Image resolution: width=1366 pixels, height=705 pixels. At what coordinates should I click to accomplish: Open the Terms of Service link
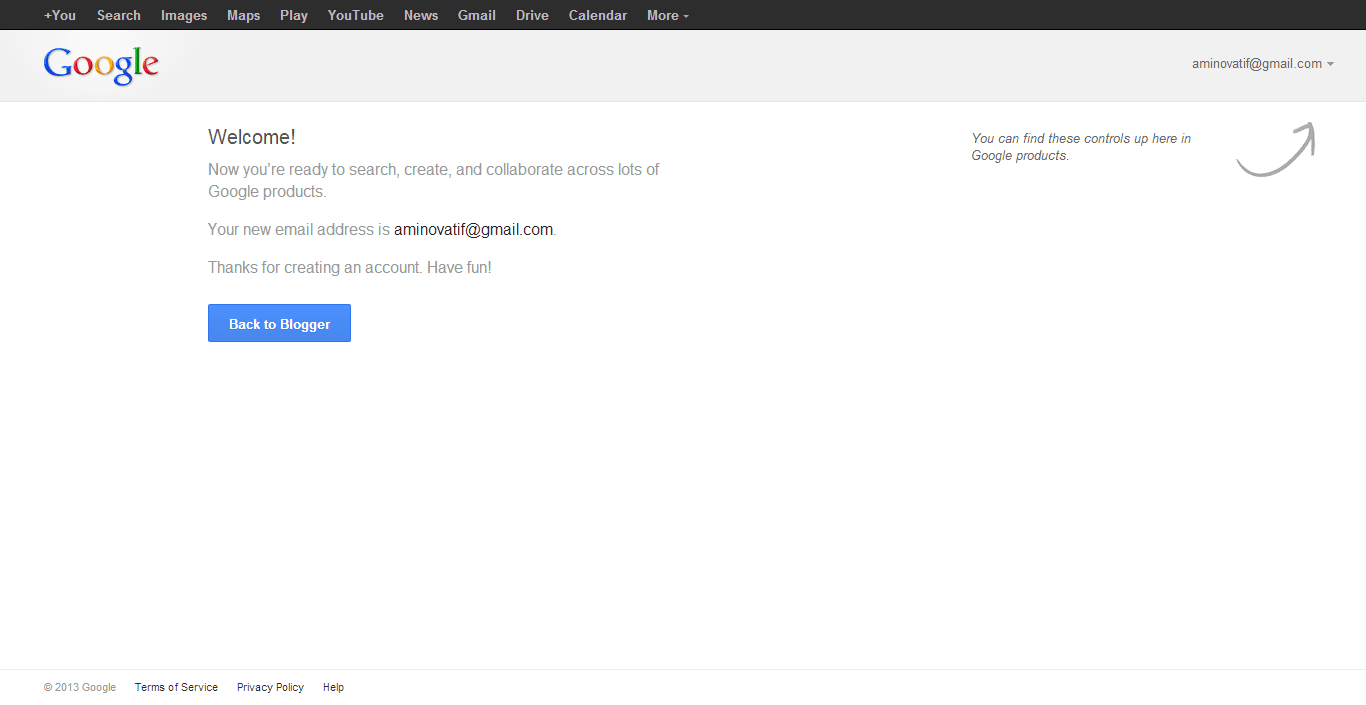pos(176,687)
